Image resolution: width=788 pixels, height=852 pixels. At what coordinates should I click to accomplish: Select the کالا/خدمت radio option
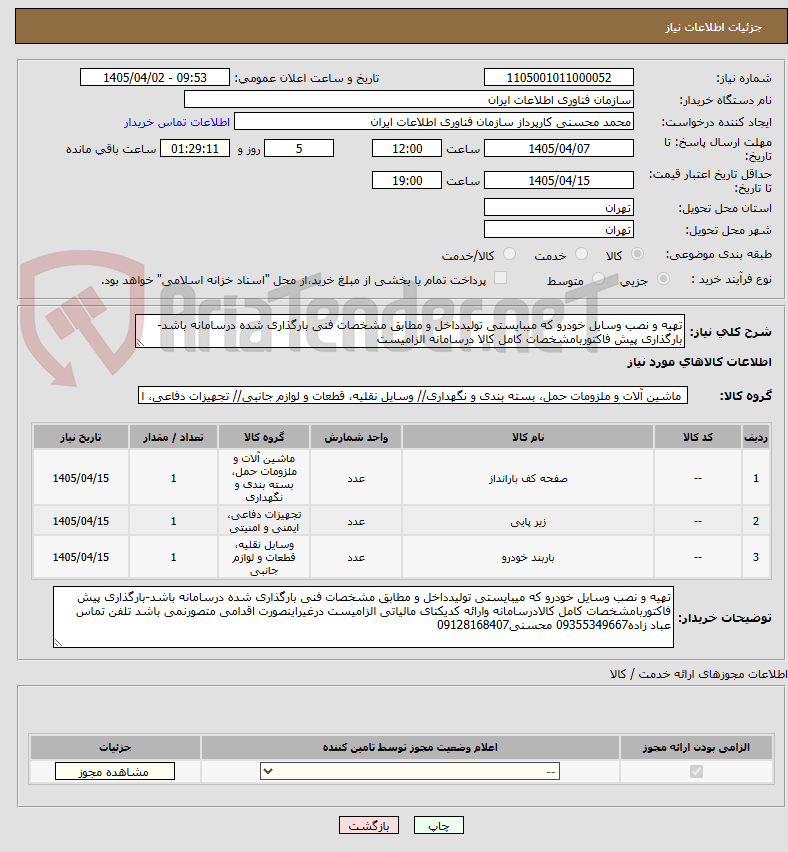[509, 254]
